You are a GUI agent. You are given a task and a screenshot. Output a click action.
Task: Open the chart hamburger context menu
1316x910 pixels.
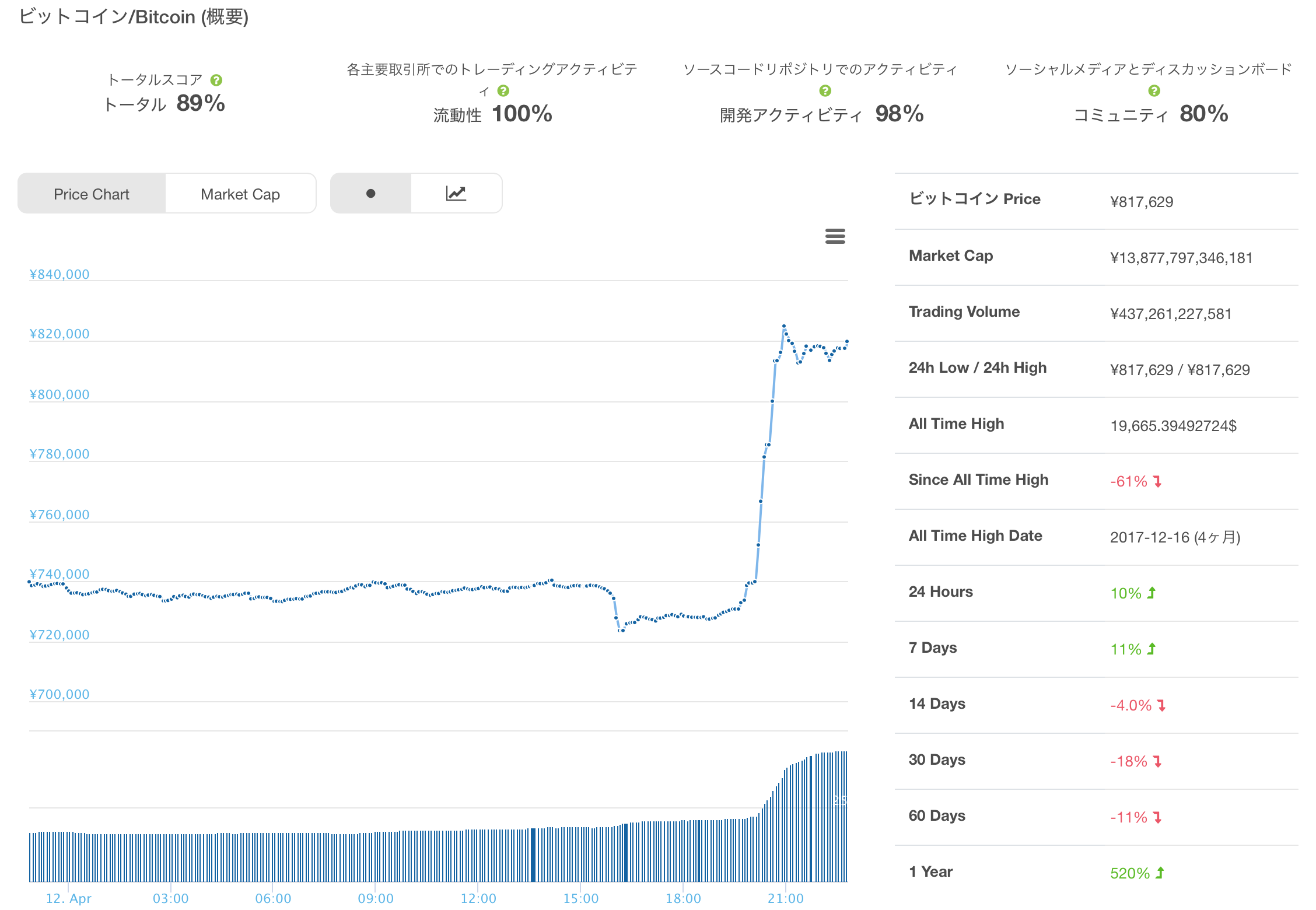coord(835,236)
